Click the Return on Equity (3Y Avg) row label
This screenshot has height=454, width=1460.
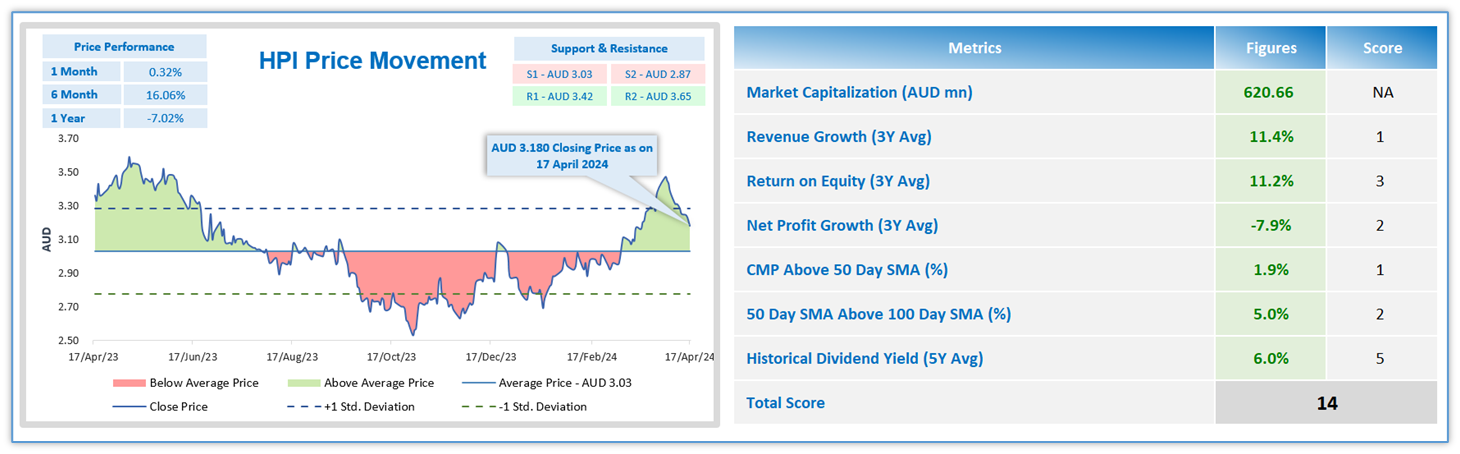coord(838,181)
